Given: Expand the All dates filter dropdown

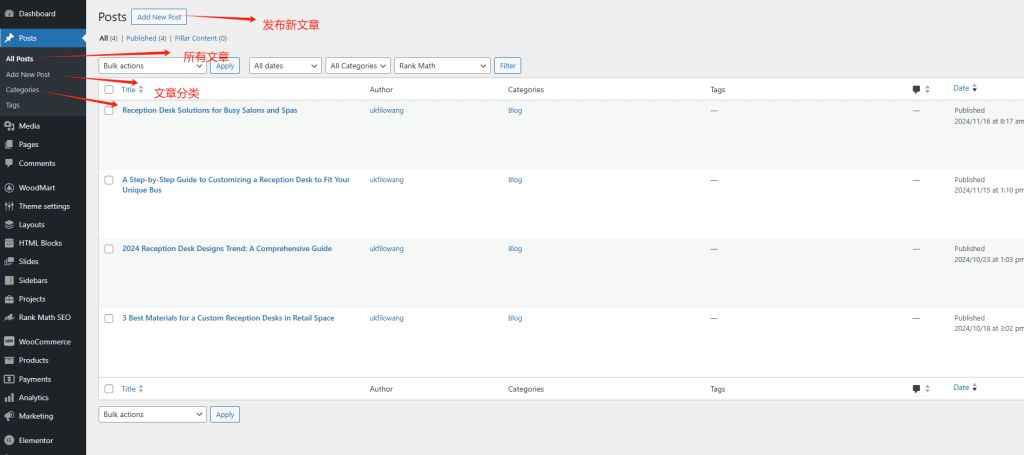Looking at the screenshot, I should 284,66.
